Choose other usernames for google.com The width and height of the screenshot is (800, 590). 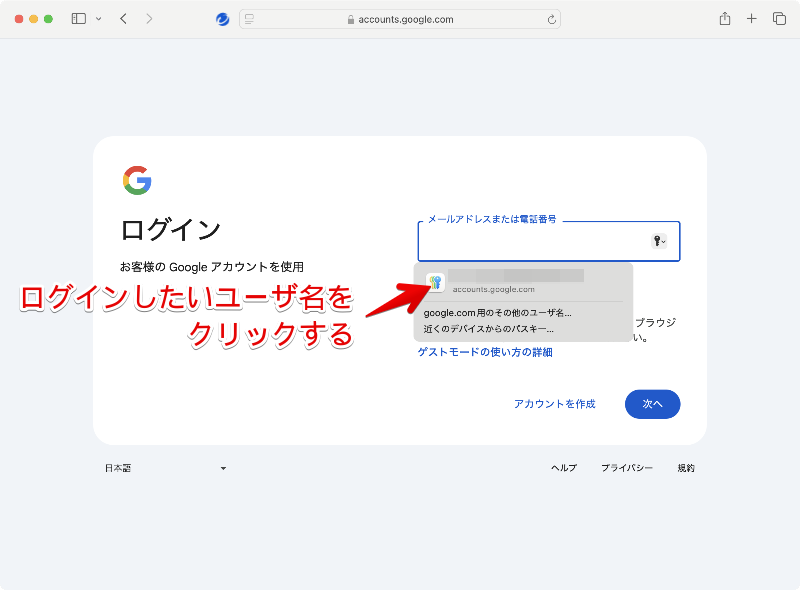[497, 313]
